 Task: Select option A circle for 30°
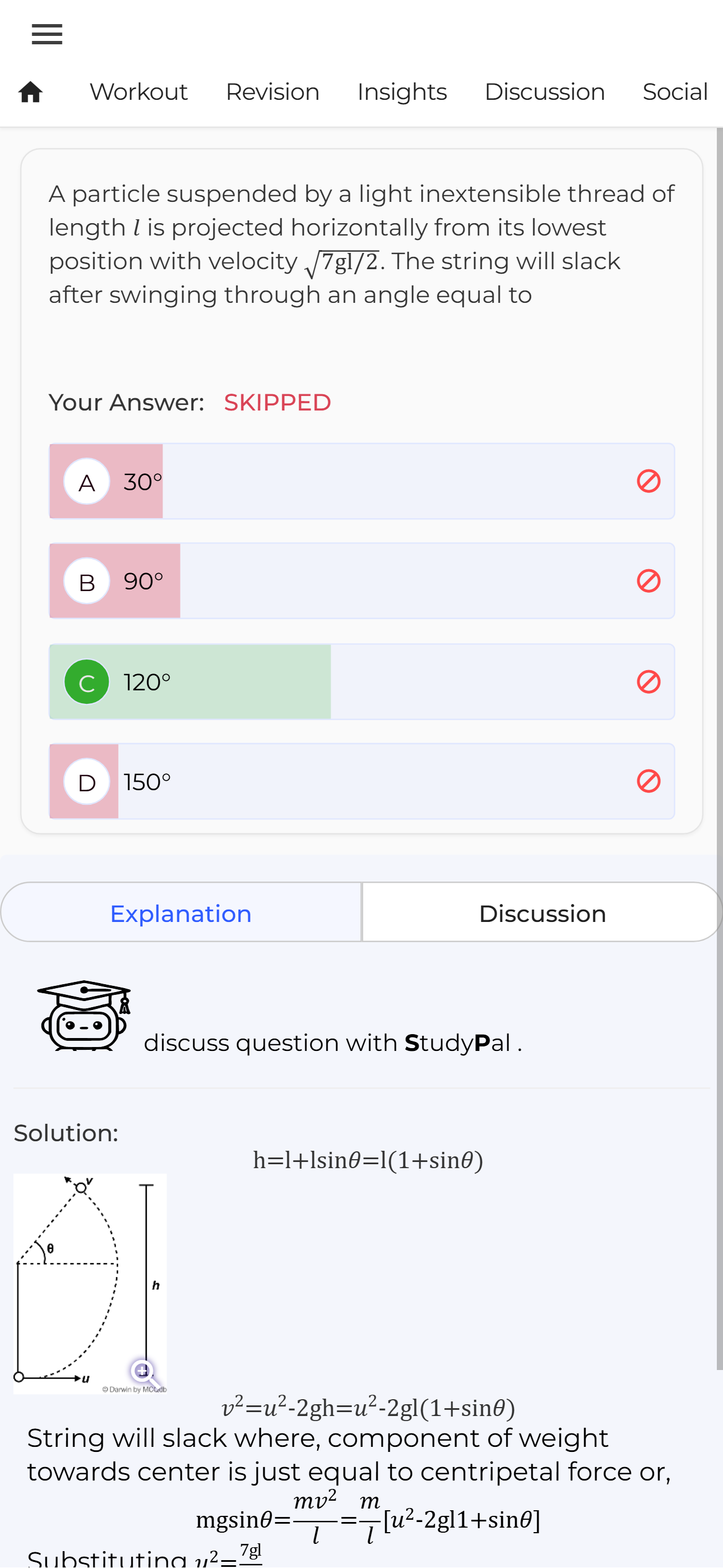[x=87, y=482]
